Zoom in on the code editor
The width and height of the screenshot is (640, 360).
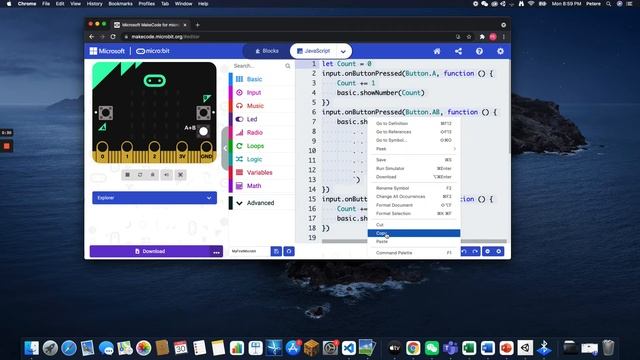coord(499,251)
